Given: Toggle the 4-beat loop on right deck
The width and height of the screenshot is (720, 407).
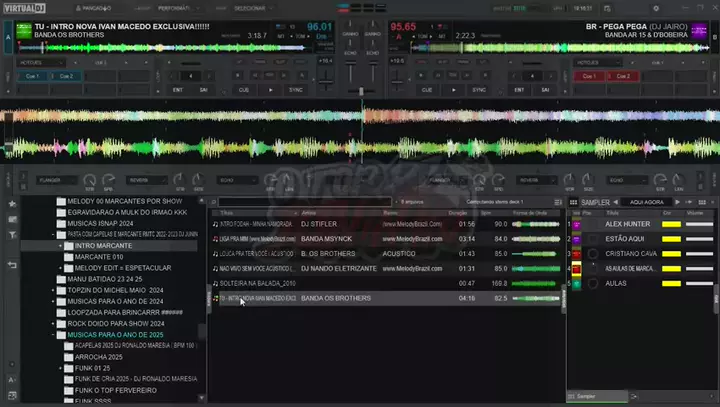Looking at the screenshot, I should (x=532, y=76).
